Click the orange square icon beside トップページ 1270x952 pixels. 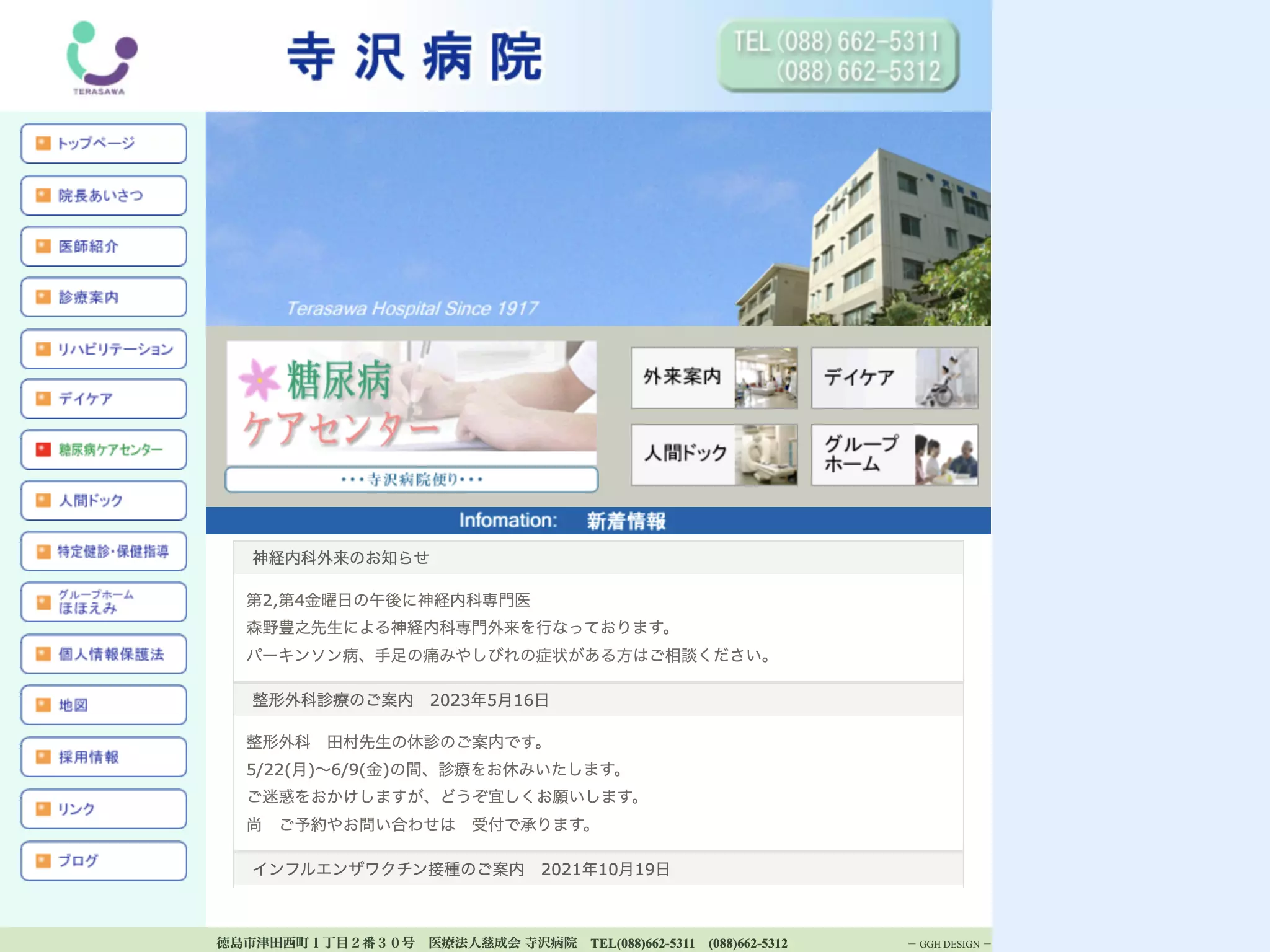(x=43, y=143)
